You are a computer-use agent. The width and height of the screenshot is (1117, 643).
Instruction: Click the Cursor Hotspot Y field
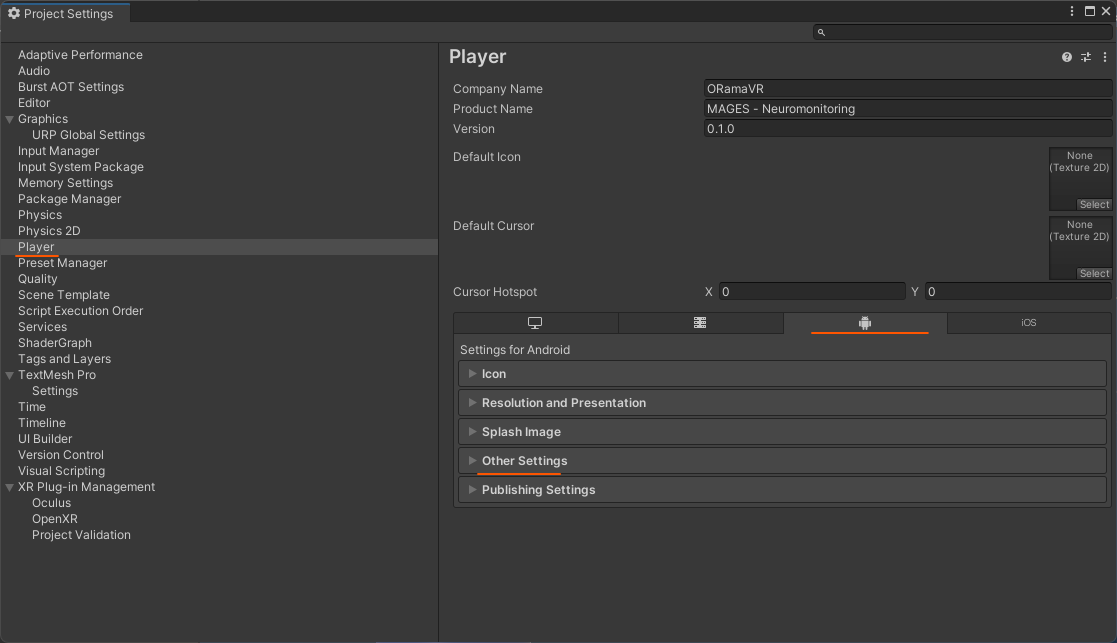[x=1018, y=292]
